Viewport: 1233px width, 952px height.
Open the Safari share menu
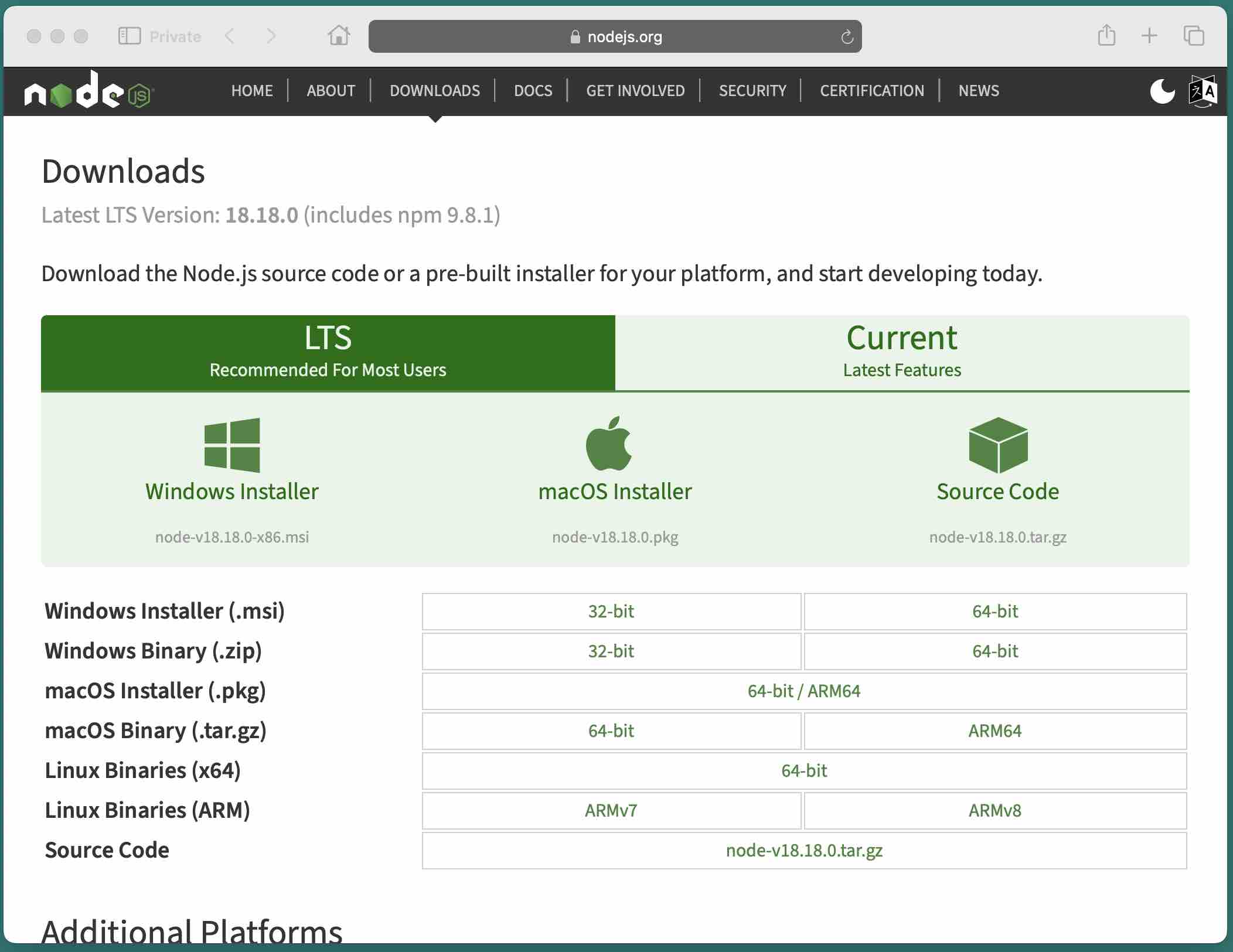[1106, 36]
